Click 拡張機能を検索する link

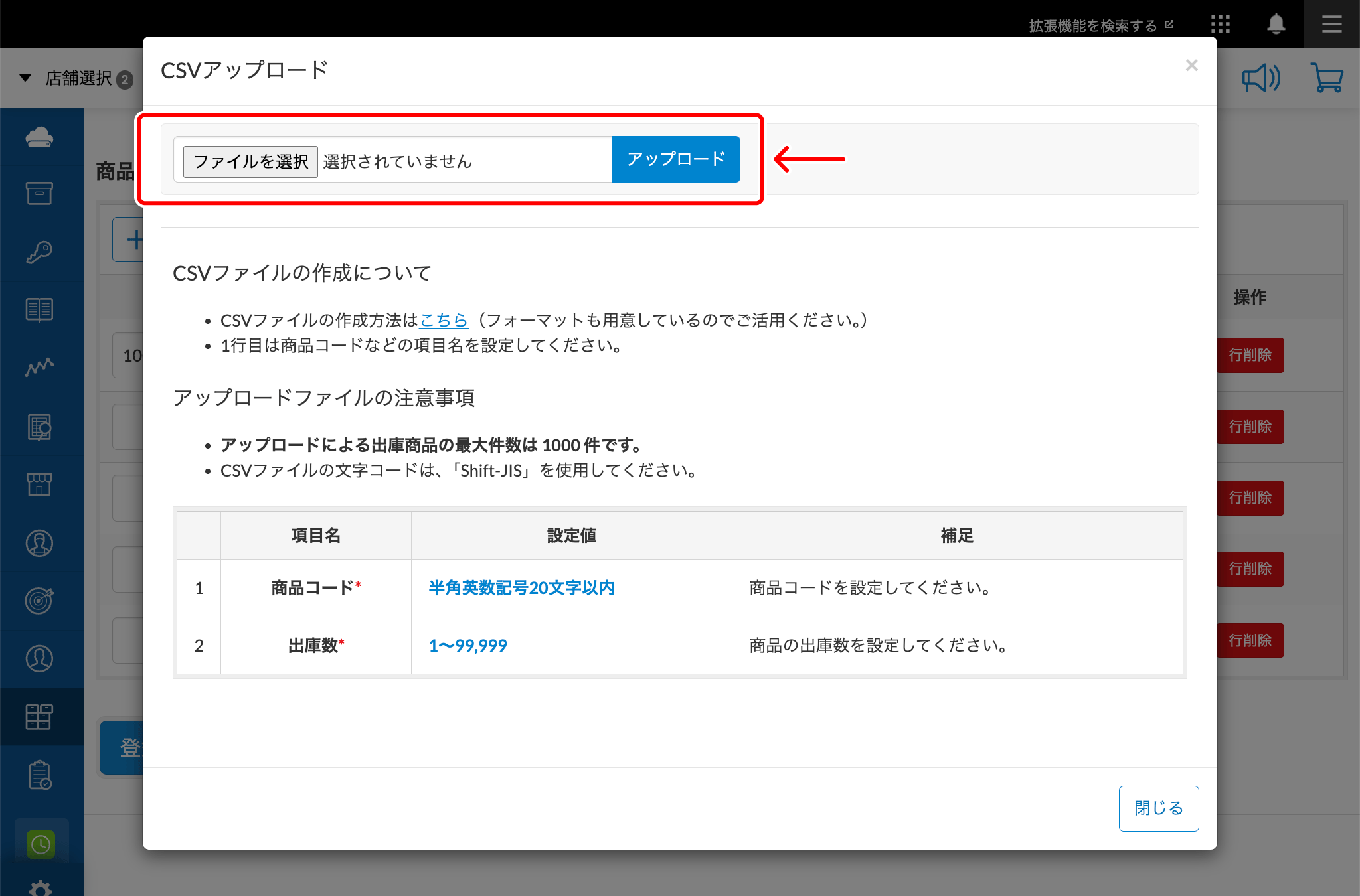coord(1100,25)
